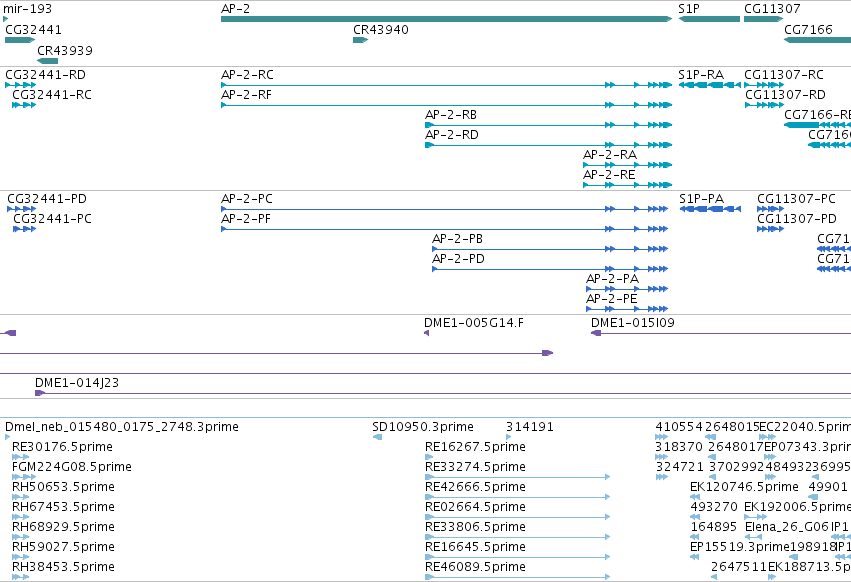Screen dimensions: 851x582
Task: Select the RH67453.5prime EST
Action: (x=21, y=517)
